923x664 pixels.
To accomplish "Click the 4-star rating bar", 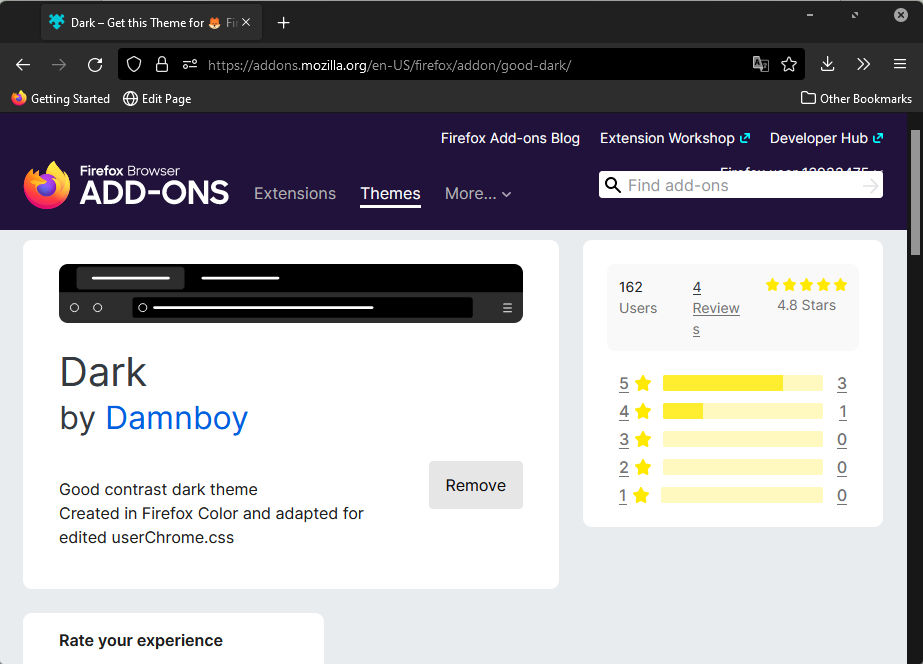I will [742, 411].
